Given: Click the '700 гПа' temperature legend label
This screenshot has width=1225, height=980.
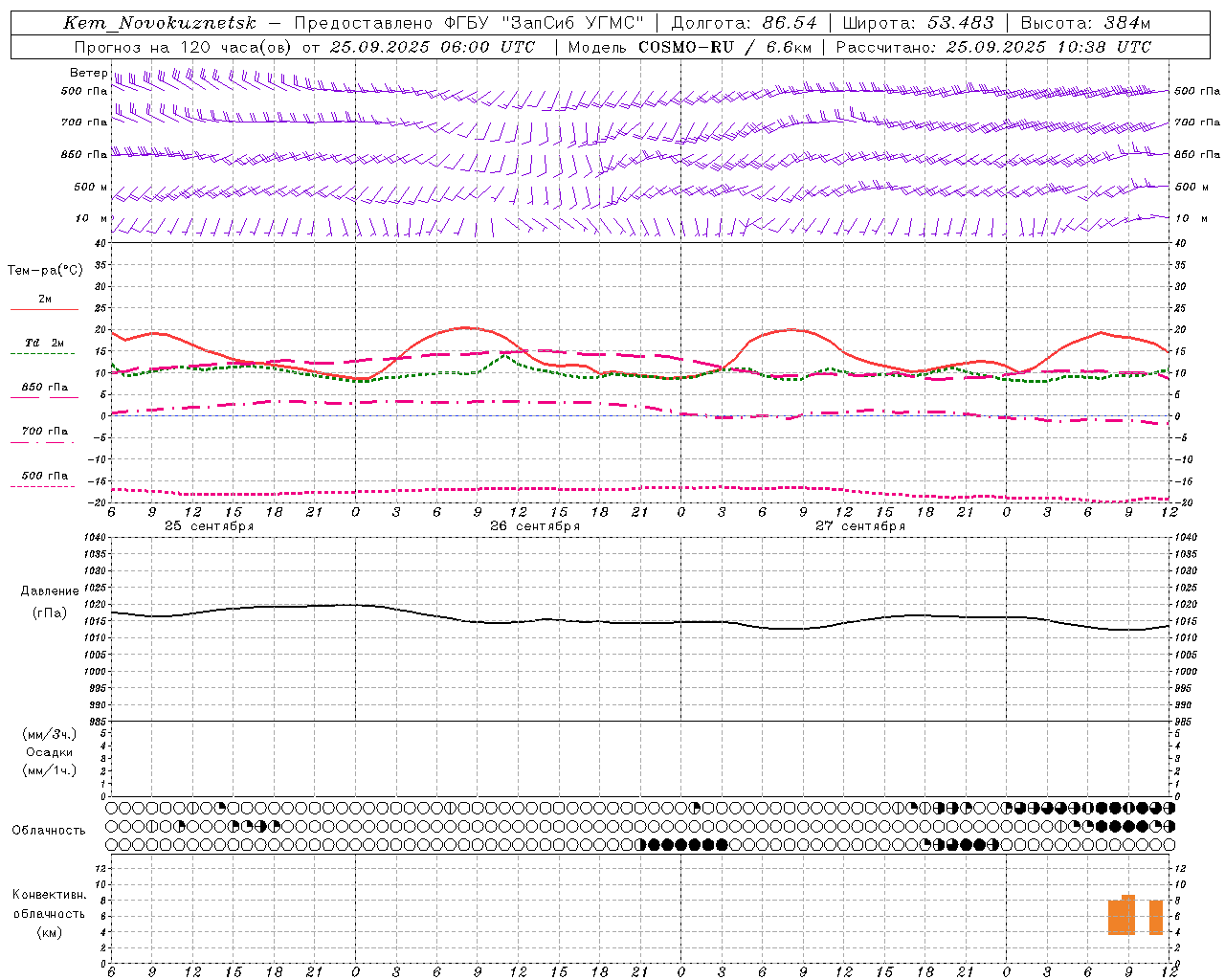Looking at the screenshot, I should coord(45,432).
